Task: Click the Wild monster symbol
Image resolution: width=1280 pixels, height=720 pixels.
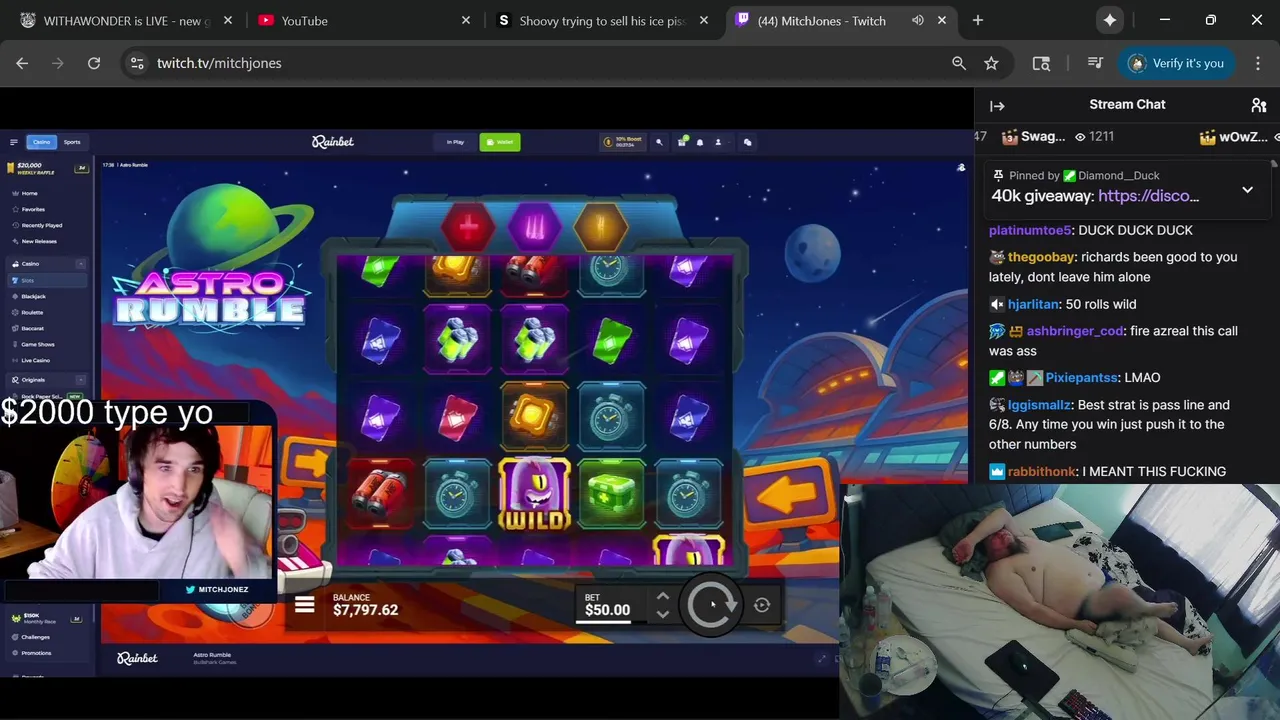Action: pos(535,494)
